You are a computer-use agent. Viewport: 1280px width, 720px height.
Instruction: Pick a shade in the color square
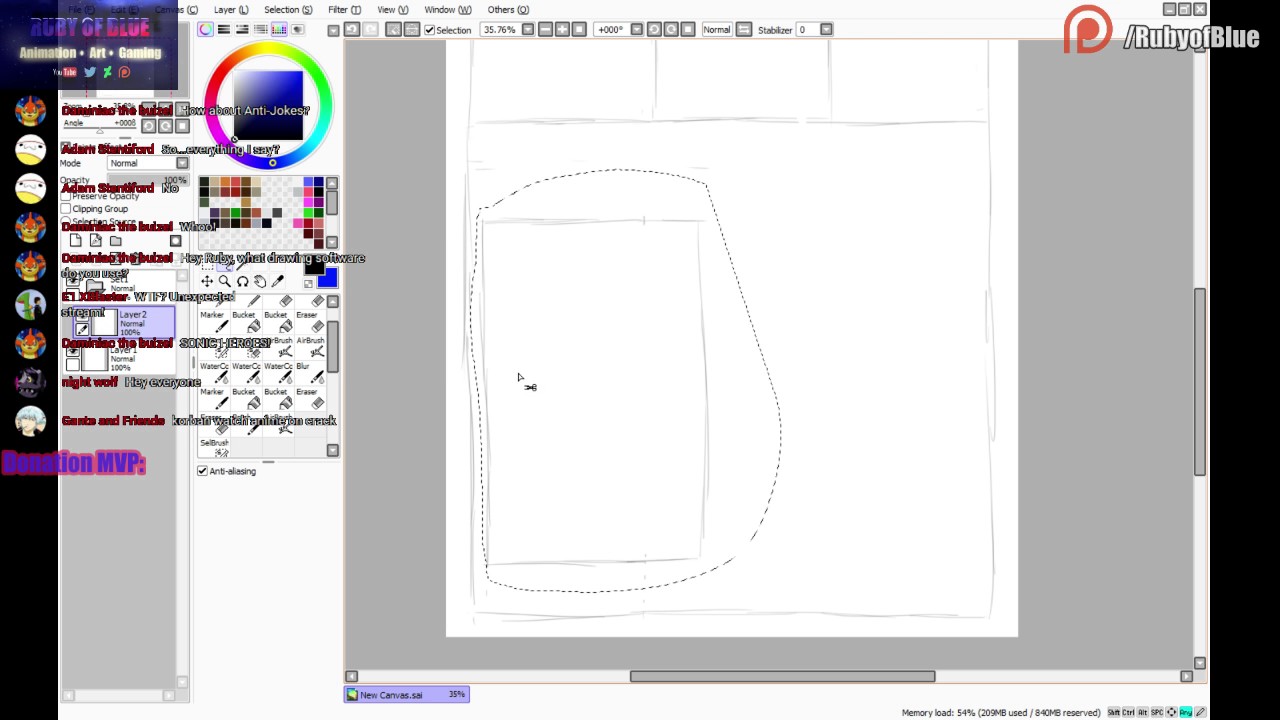click(268, 106)
